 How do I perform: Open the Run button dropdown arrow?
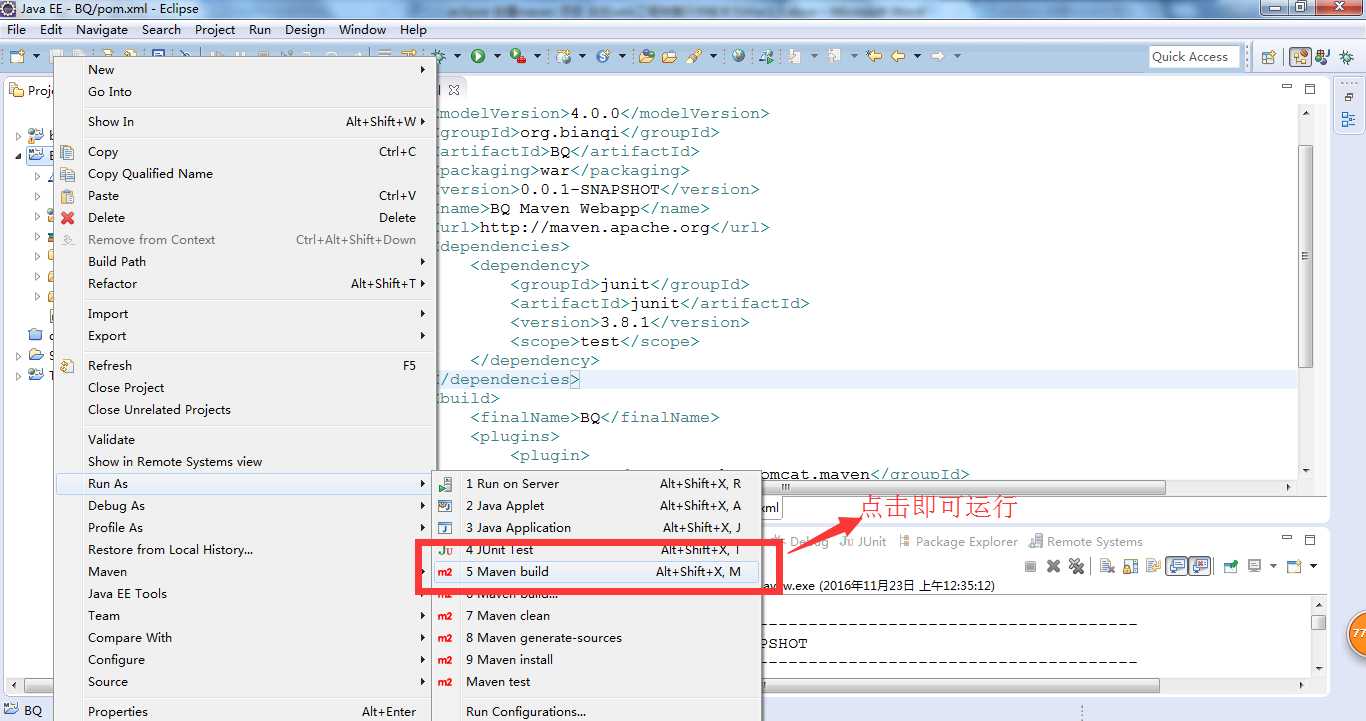(x=495, y=56)
